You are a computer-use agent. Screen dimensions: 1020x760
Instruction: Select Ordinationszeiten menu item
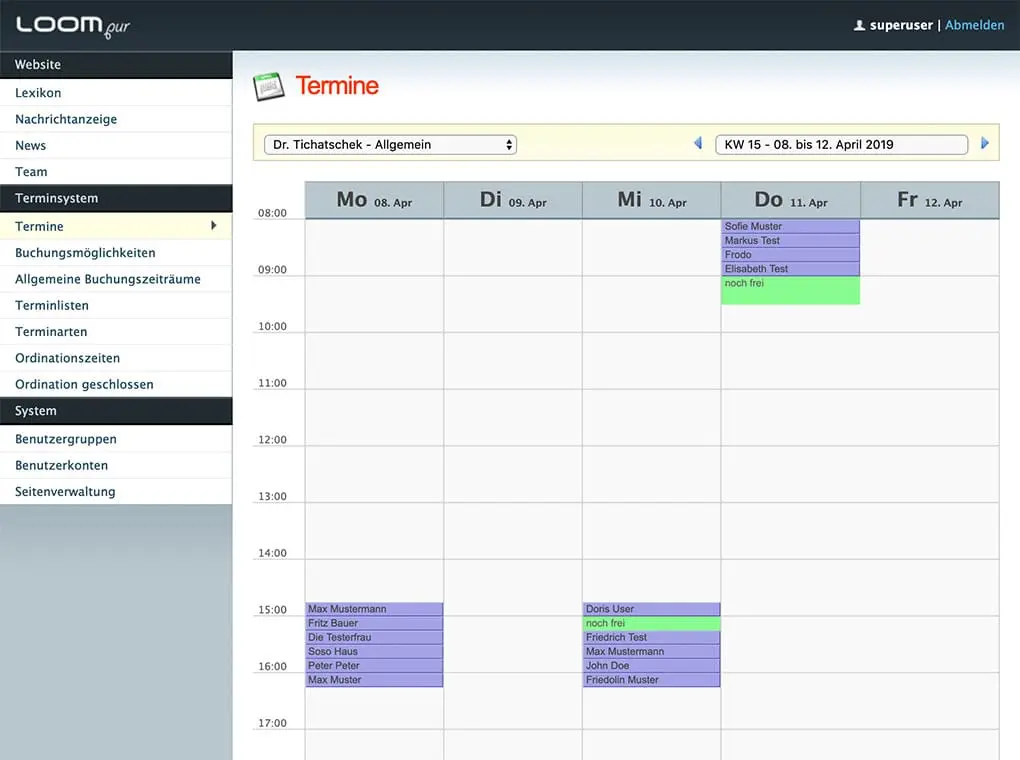[67, 358]
